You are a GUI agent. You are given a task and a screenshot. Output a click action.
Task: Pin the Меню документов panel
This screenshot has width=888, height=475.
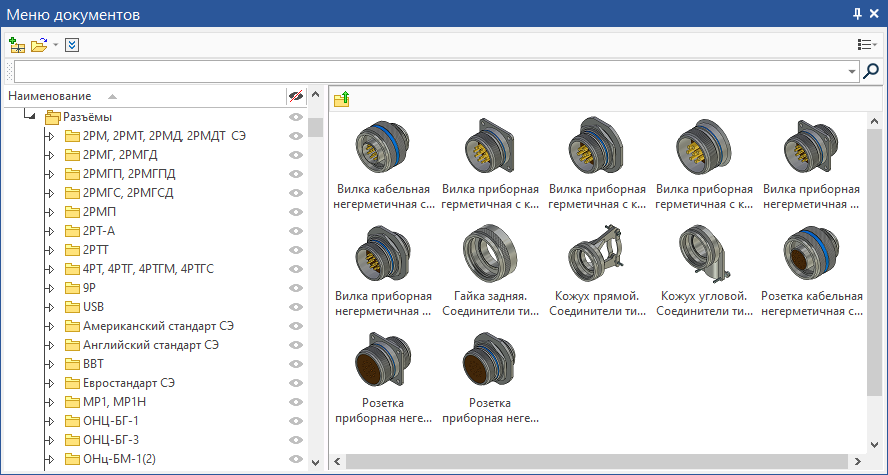[857, 13]
